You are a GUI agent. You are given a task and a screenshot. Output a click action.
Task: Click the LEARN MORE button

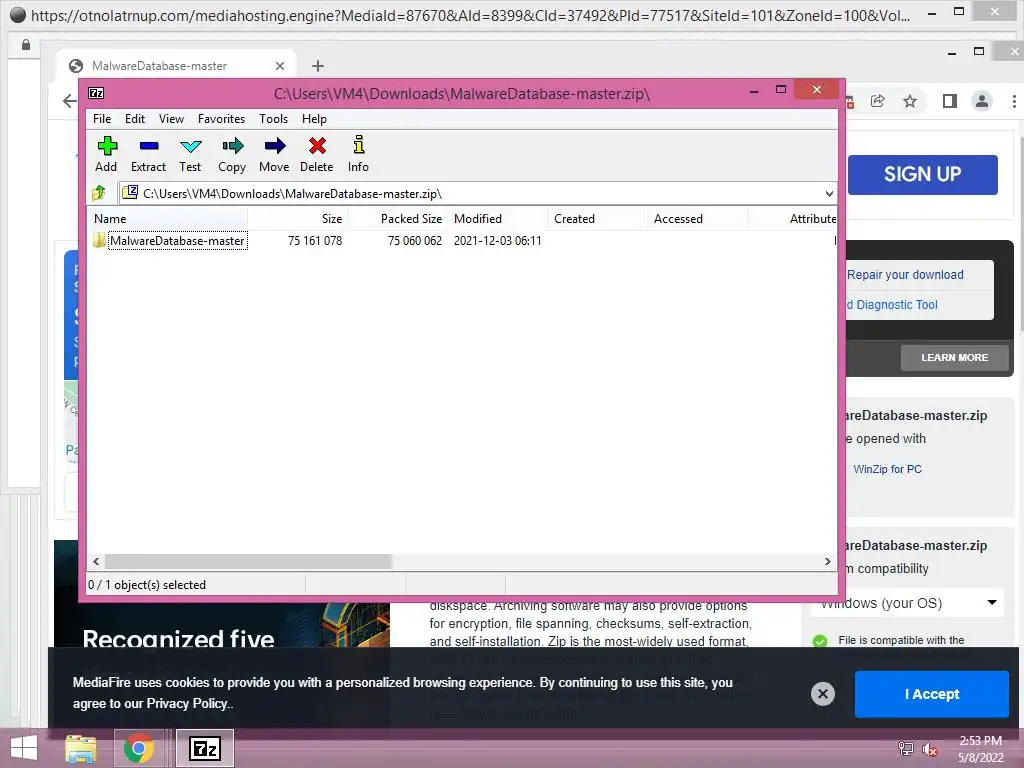(x=954, y=357)
